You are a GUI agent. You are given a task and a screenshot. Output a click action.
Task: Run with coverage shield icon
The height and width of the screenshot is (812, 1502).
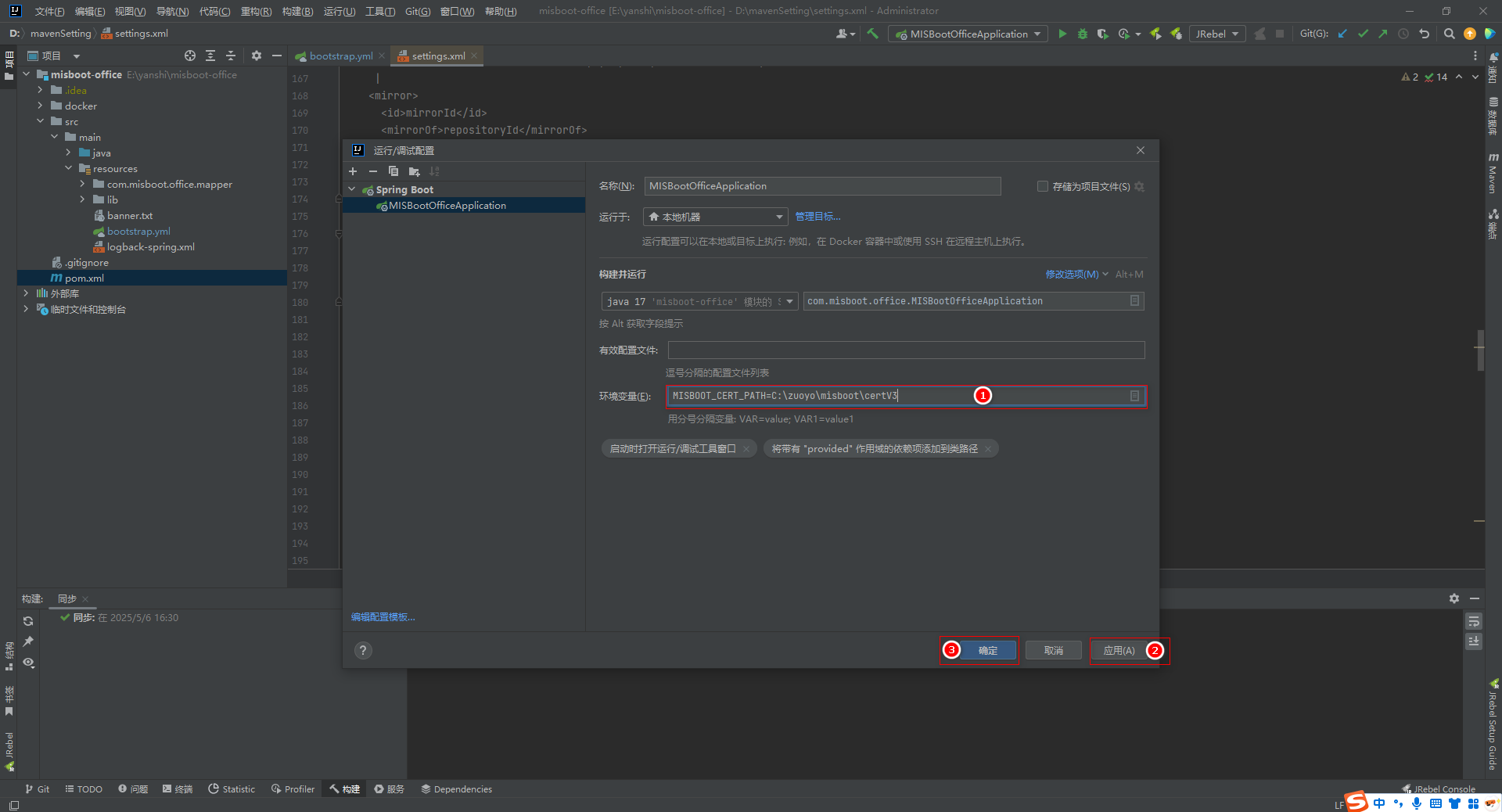(x=1102, y=34)
